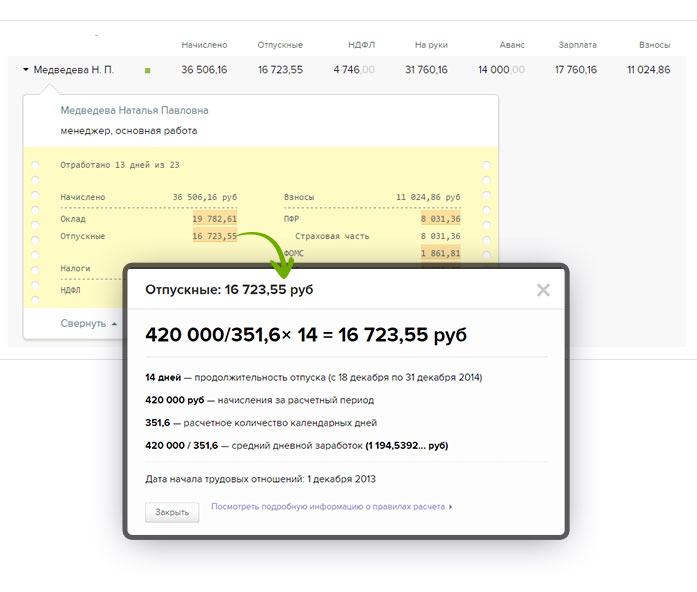Select the На руки column header
Image resolution: width=697 pixels, height=592 pixels.
(x=428, y=45)
